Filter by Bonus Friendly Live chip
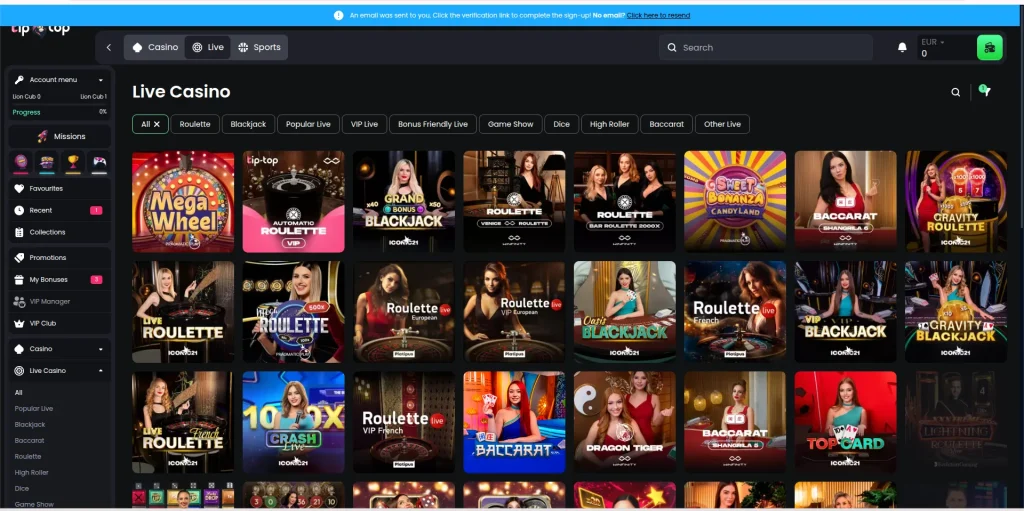Viewport: 1024px width, 511px height. tap(433, 124)
